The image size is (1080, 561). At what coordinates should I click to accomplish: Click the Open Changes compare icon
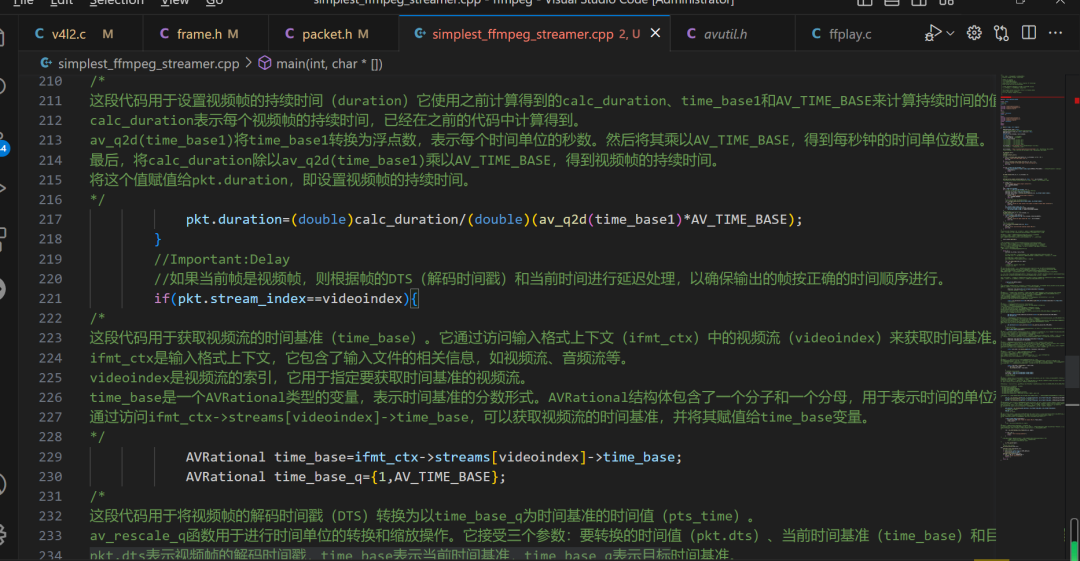(1001, 33)
